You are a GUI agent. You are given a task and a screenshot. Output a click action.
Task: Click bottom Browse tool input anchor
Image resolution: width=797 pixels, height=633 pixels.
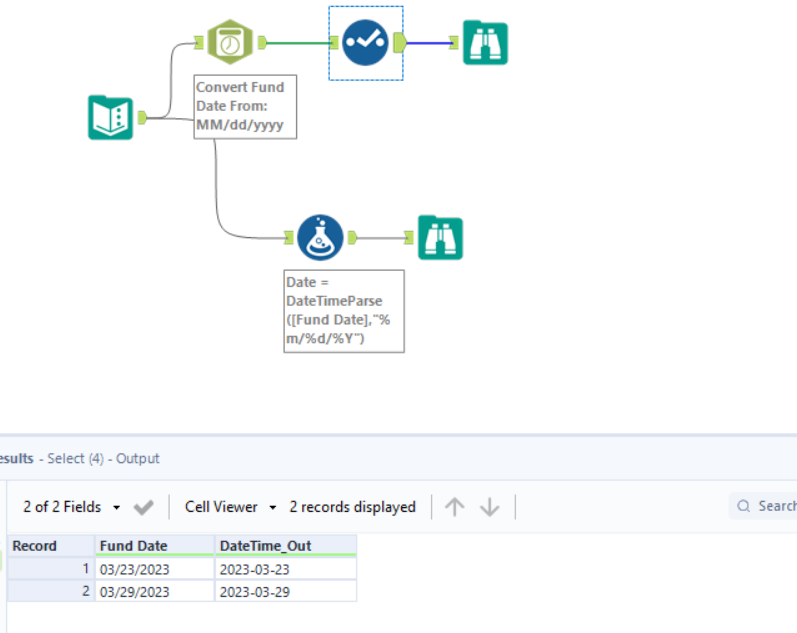[409, 237]
